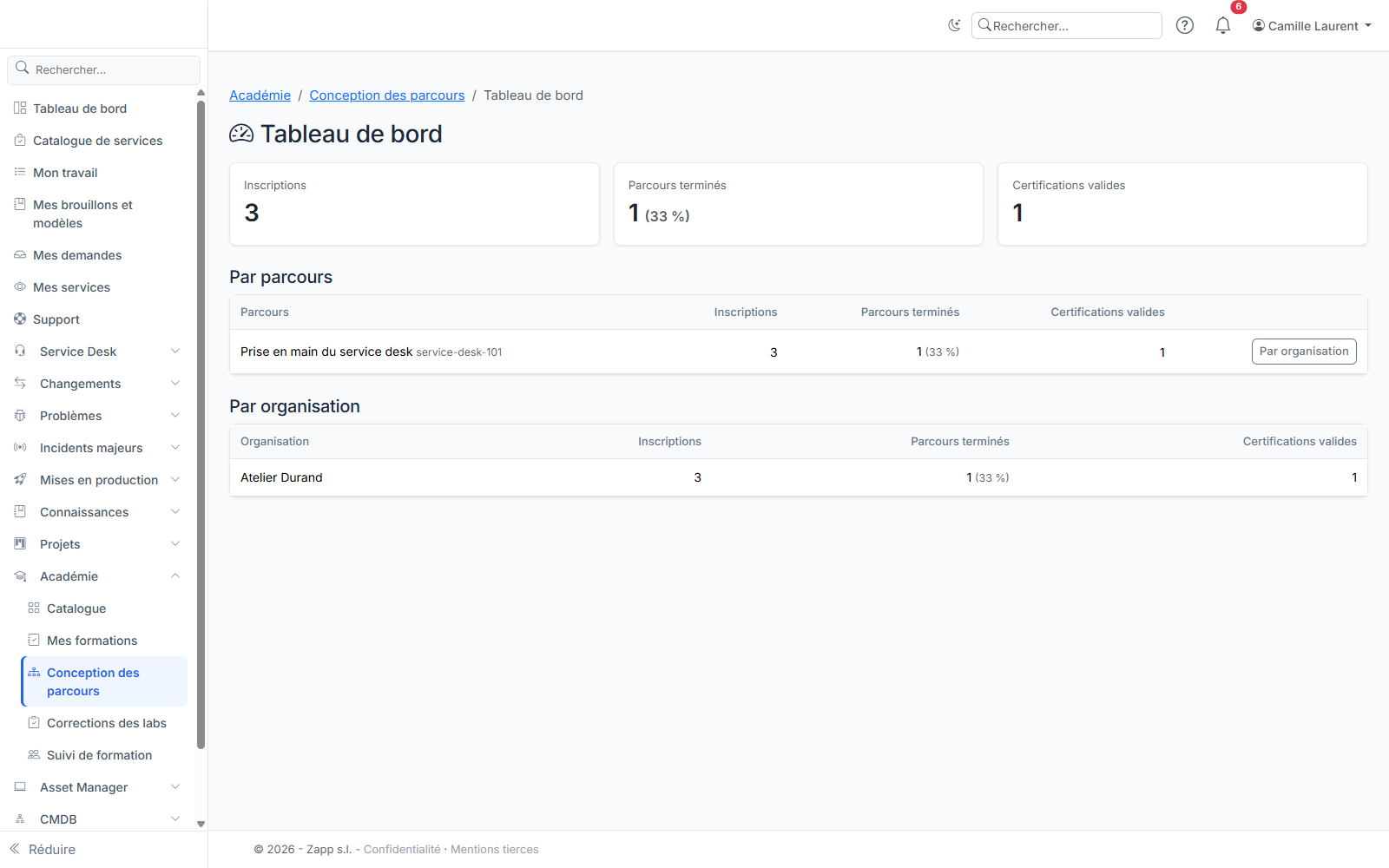Collapse the Académie section chevron

coord(175,575)
